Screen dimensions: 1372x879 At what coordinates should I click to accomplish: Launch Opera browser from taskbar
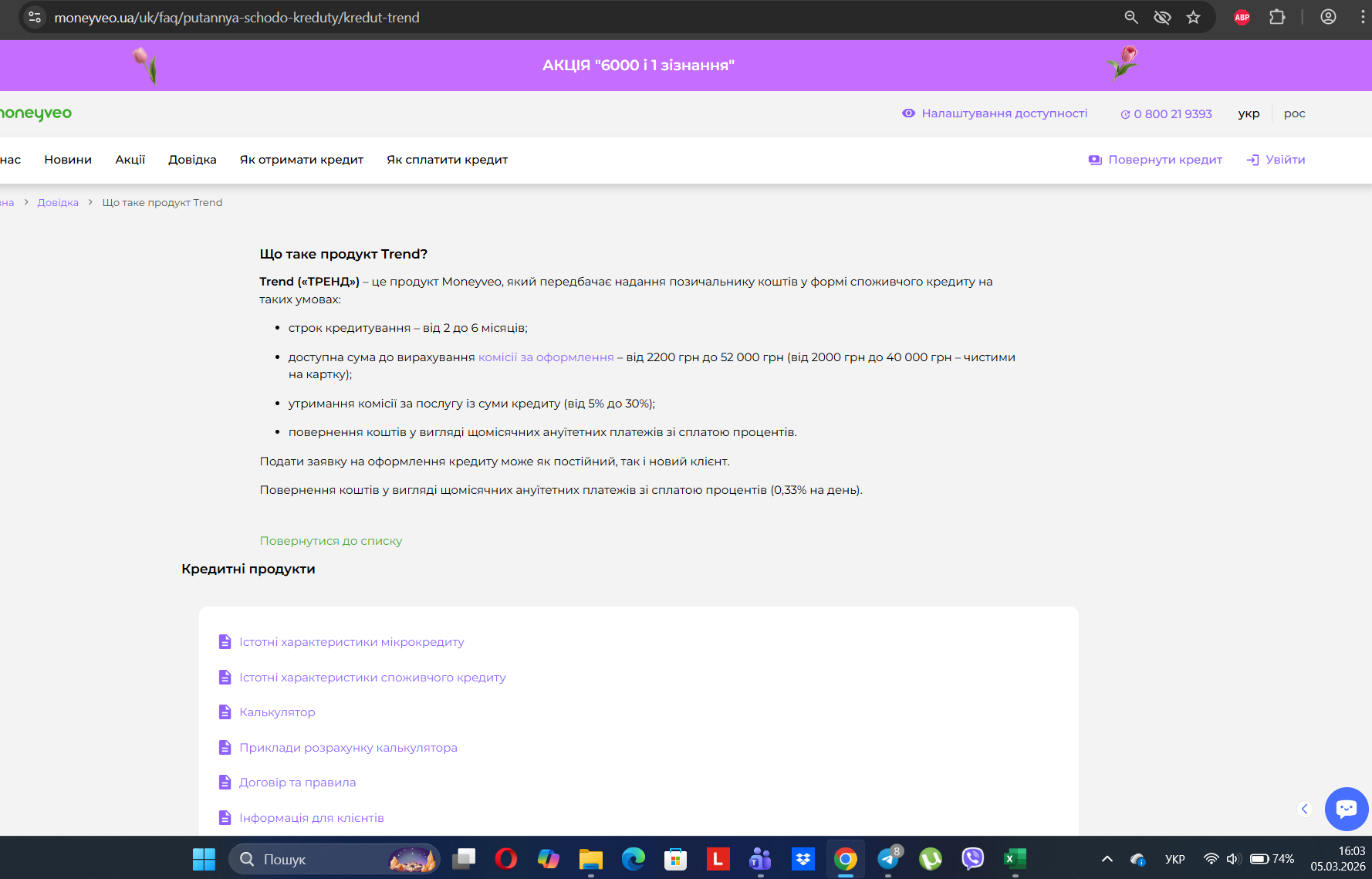pyautogui.click(x=506, y=859)
